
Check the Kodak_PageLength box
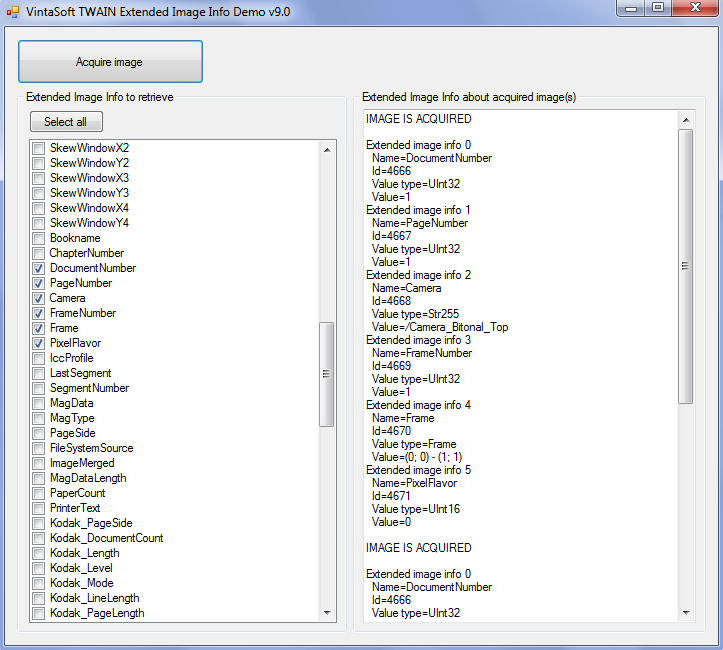pyautogui.click(x=39, y=614)
